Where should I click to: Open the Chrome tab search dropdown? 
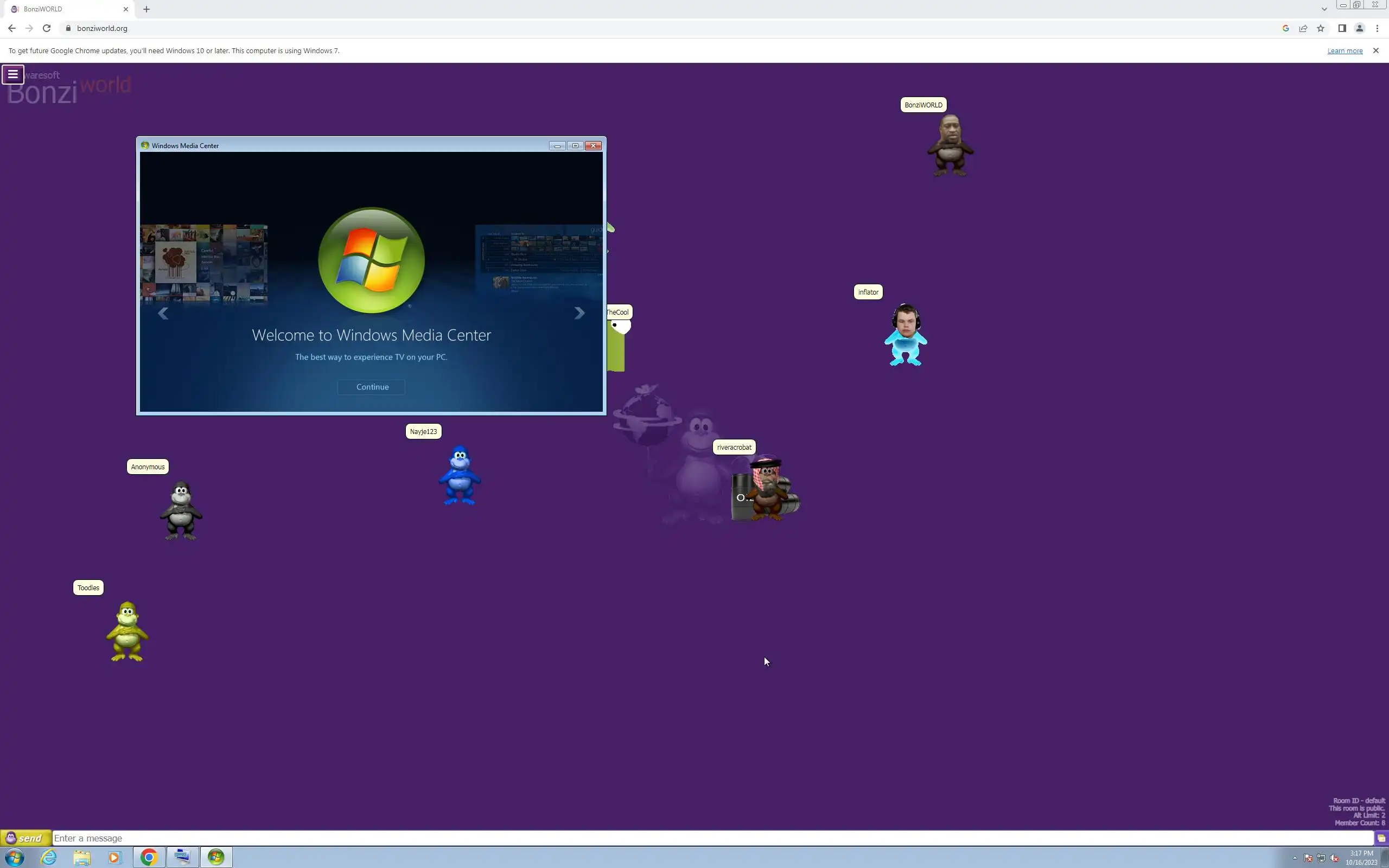[x=1324, y=9]
